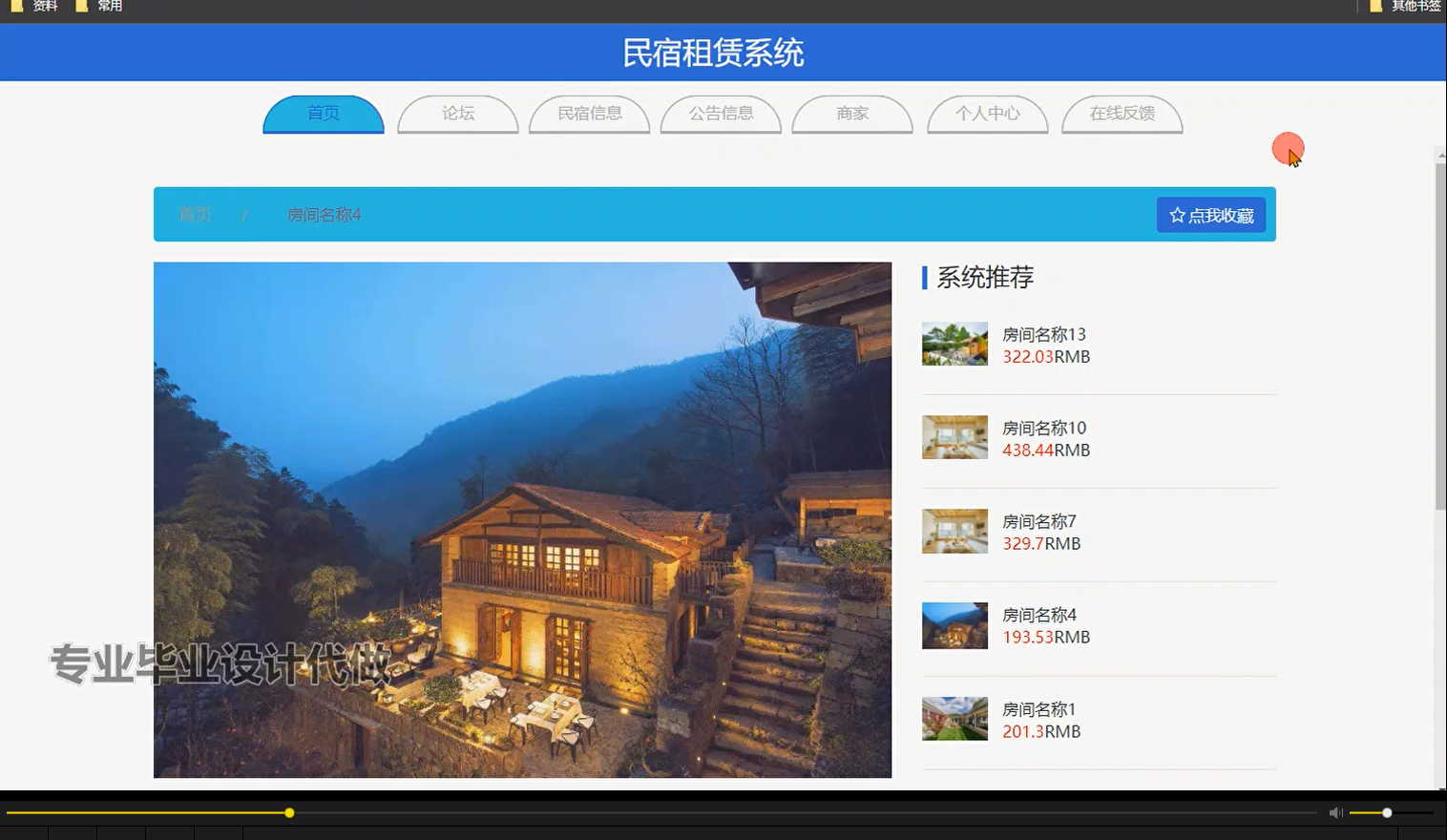1447x840 pixels.
Task: Select the 首页 navigation tab
Action: click(x=323, y=113)
